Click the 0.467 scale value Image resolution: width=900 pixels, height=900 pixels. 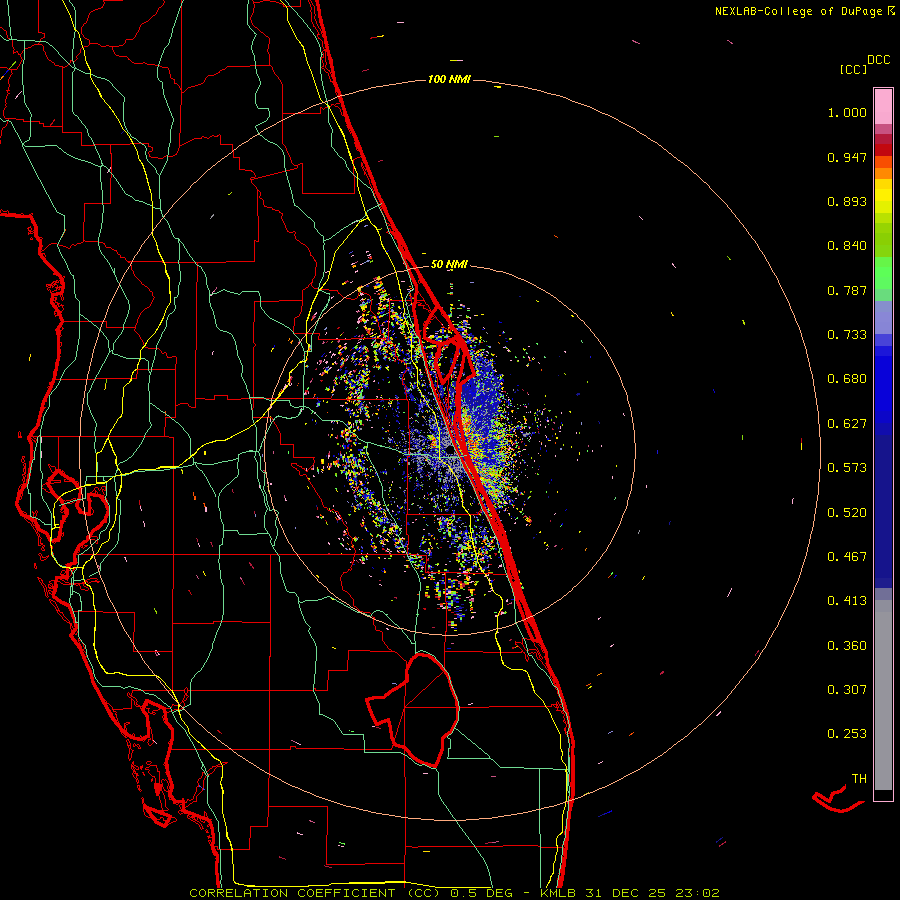tap(847, 557)
